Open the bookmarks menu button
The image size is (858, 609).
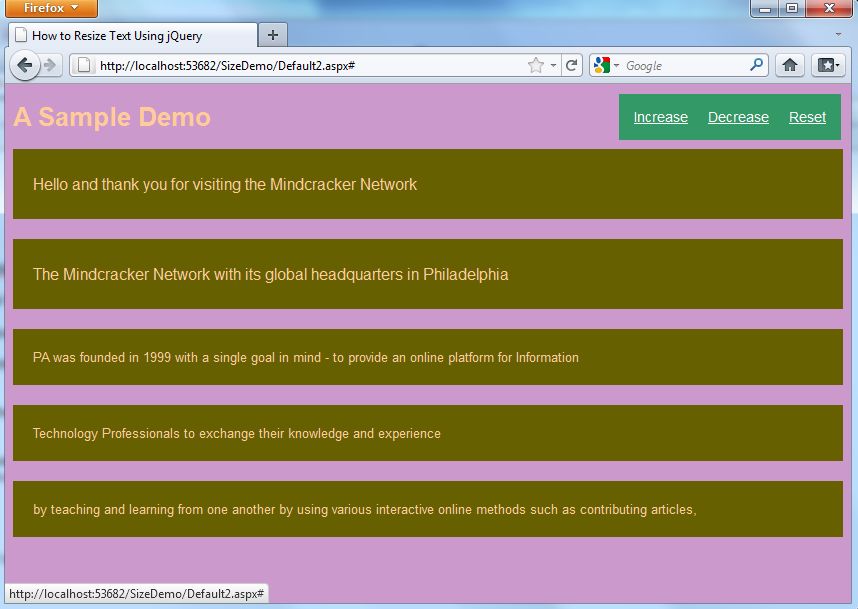[x=828, y=66]
